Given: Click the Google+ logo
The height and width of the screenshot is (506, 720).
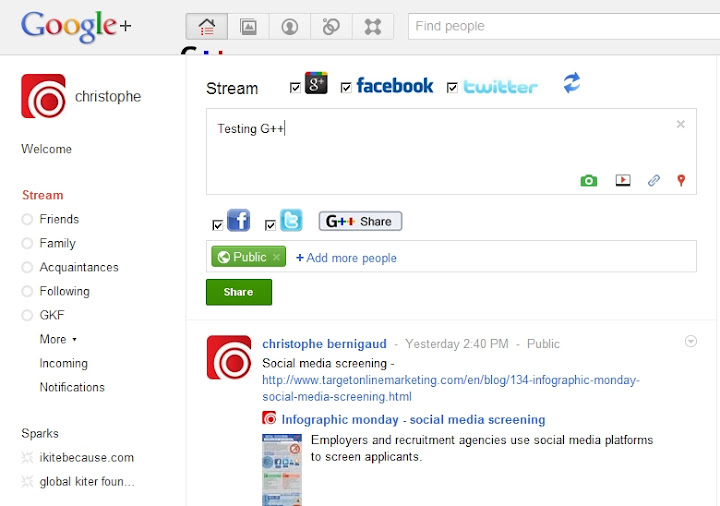Looking at the screenshot, I should click(x=76, y=26).
